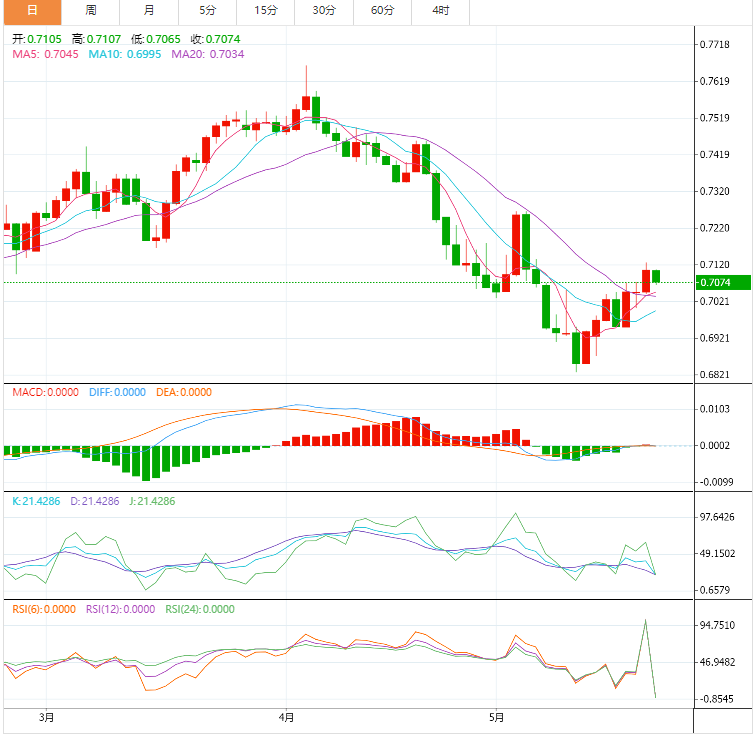Click the 0.7320 price axis value
Screen dimensions: 754x738
point(715,191)
